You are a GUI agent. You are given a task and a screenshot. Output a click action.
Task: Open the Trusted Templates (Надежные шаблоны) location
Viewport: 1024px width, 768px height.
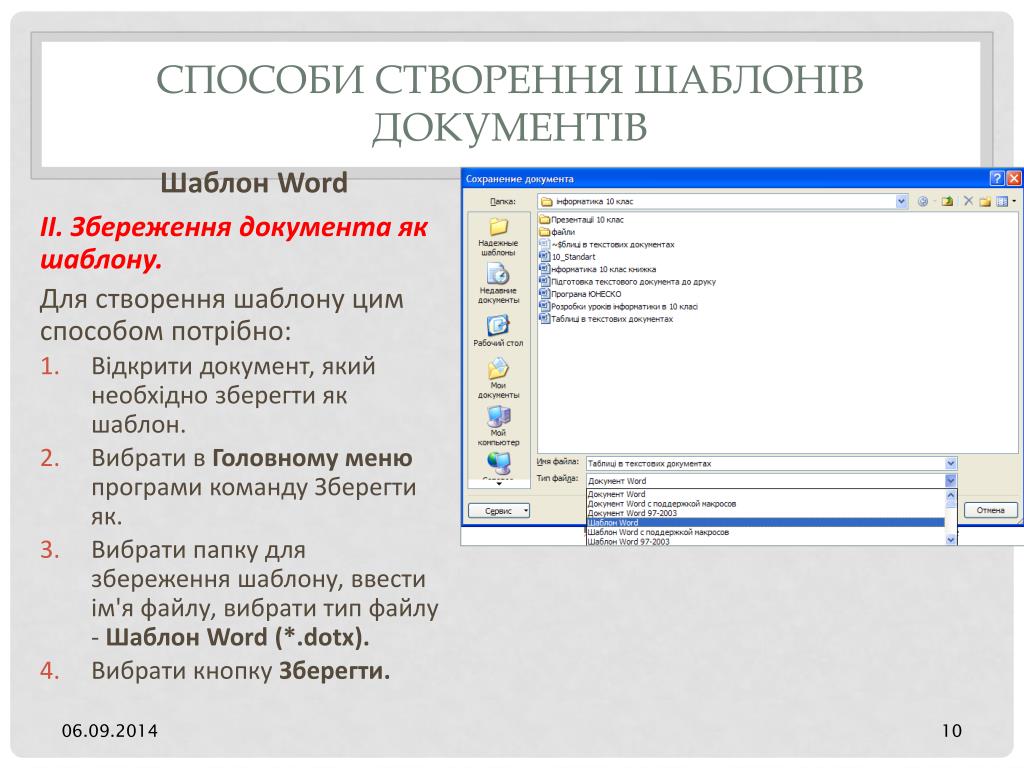pos(498,237)
